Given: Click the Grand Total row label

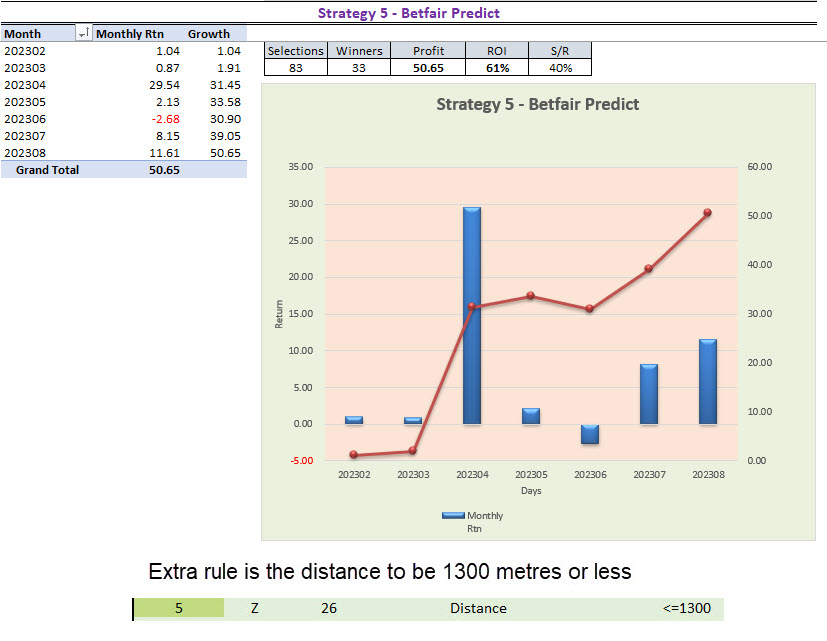Looking at the screenshot, I should pos(47,170).
